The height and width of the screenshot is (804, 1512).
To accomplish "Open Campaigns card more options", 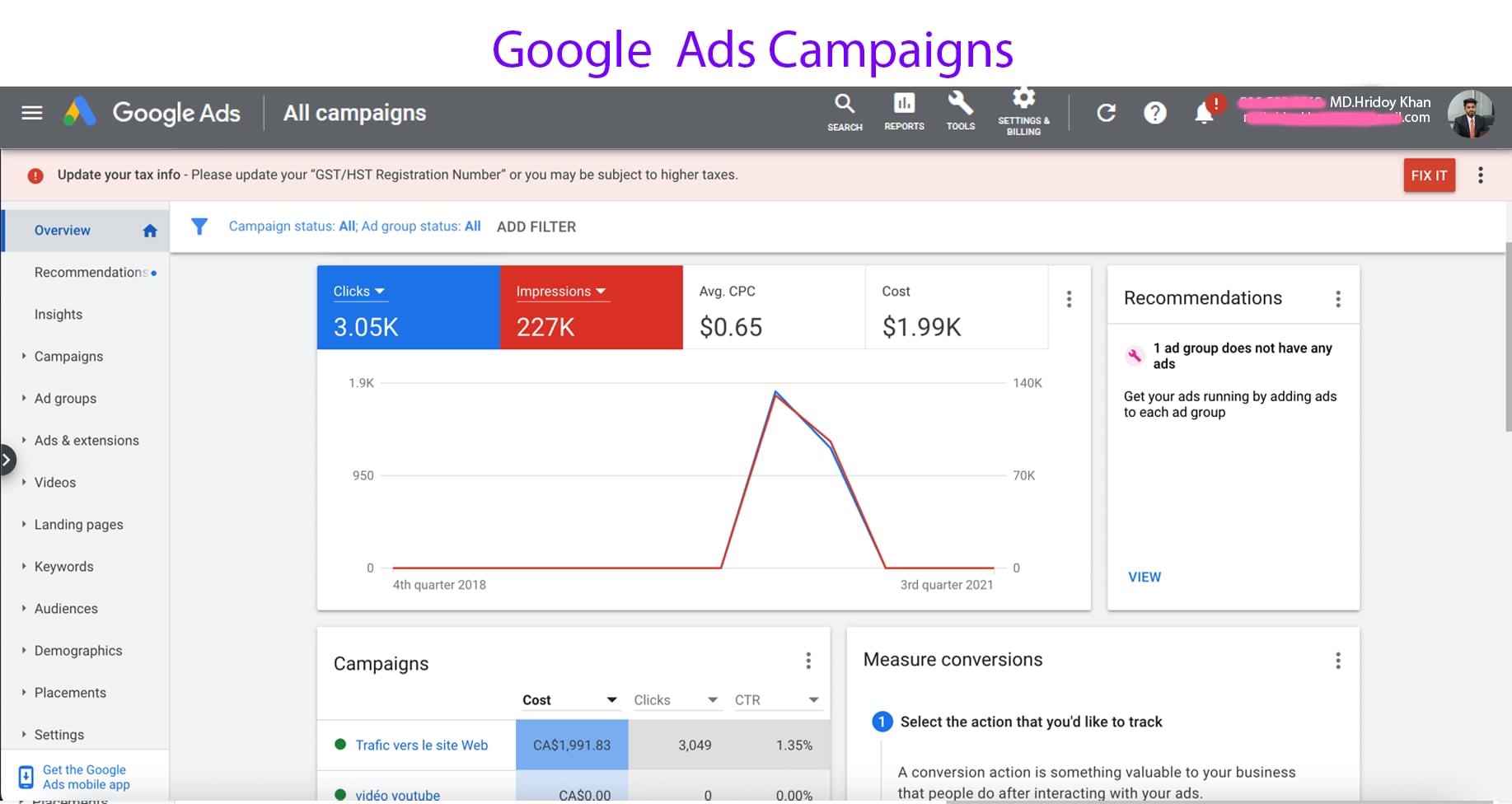I will pos(808,661).
